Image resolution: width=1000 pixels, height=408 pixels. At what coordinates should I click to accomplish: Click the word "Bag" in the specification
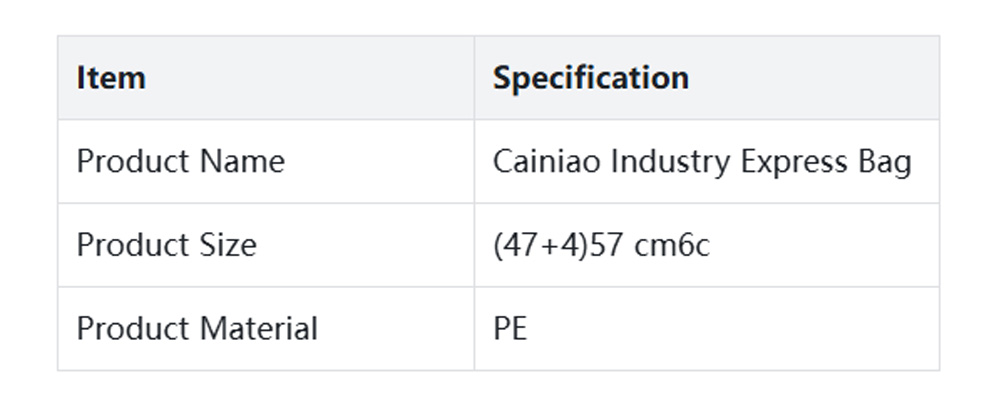click(x=885, y=162)
